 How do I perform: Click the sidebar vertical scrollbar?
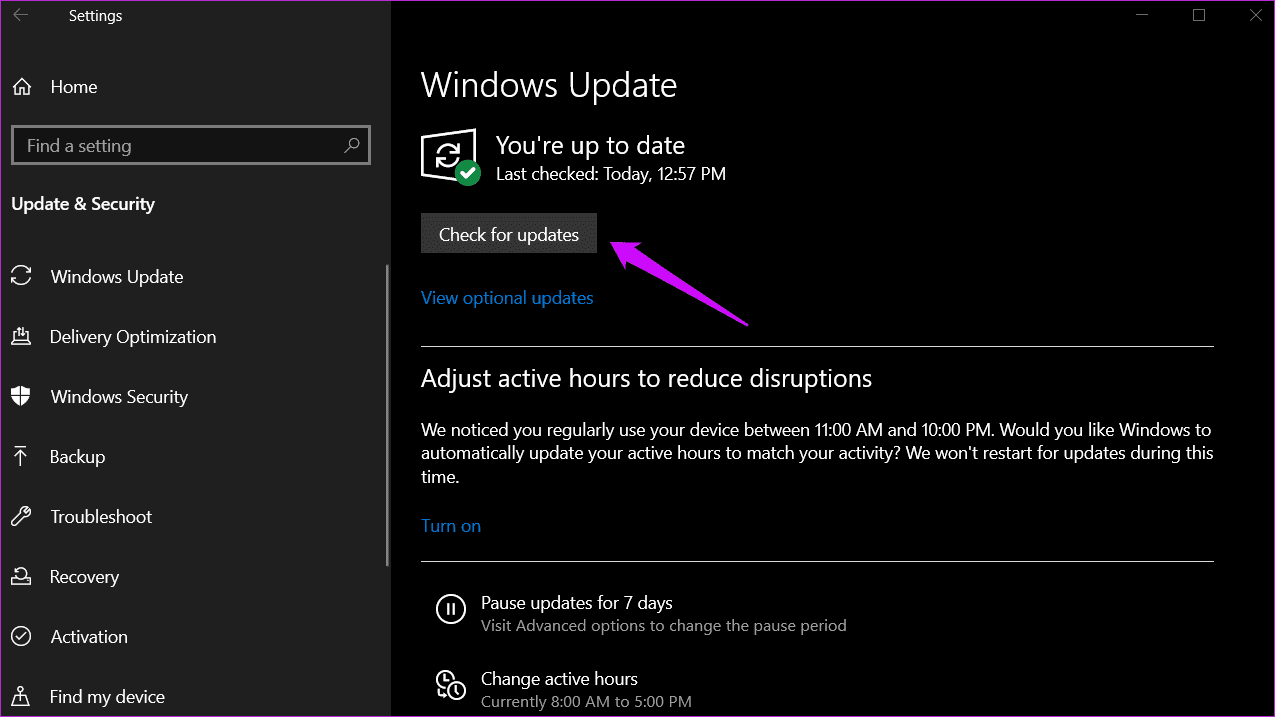(387, 415)
